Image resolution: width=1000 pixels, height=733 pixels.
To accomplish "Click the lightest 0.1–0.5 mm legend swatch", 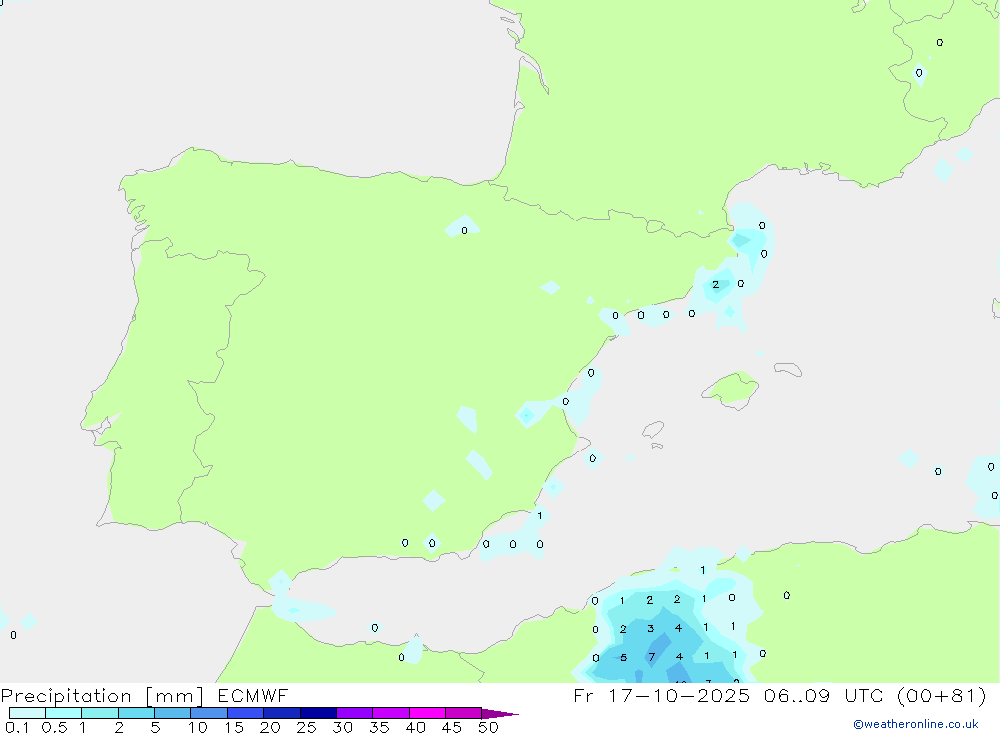I will (x=27, y=713).
